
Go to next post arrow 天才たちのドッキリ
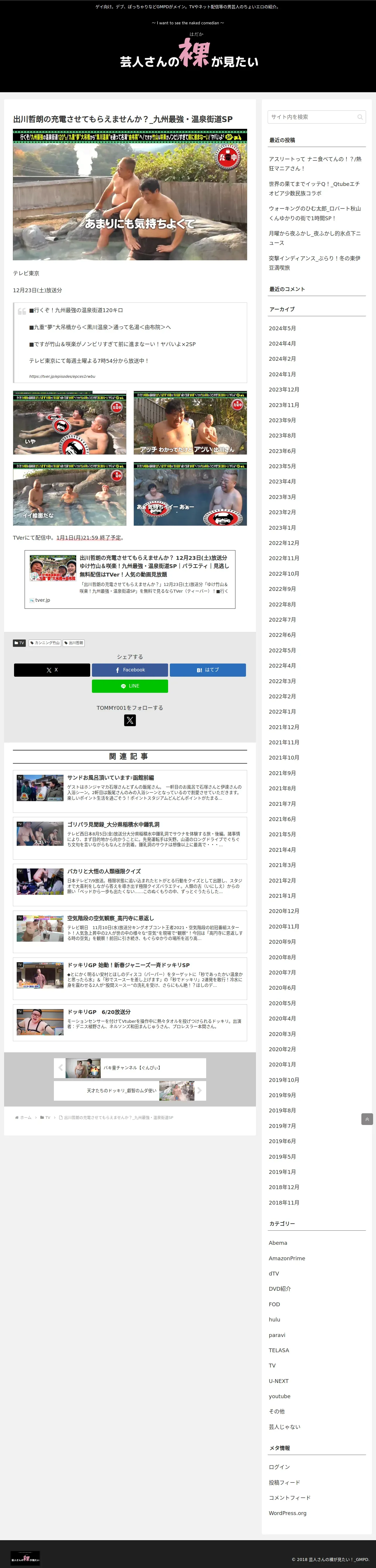199,1091
